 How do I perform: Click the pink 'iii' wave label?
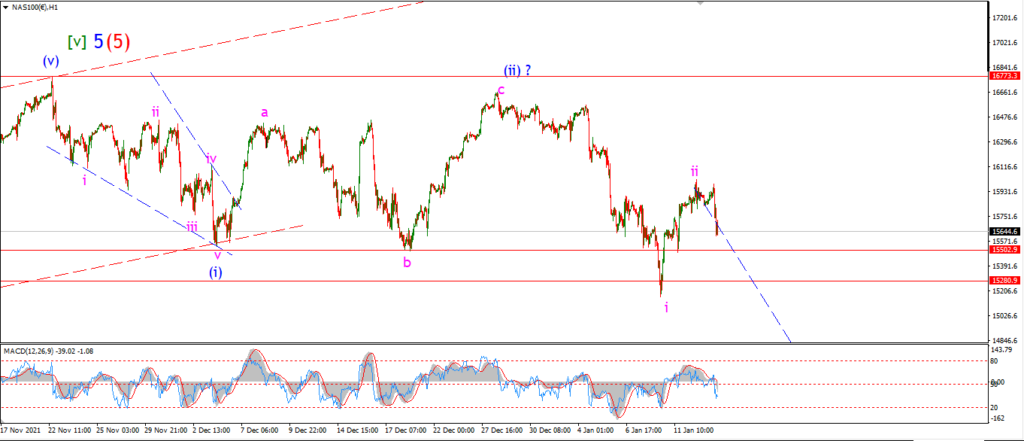[x=192, y=227]
